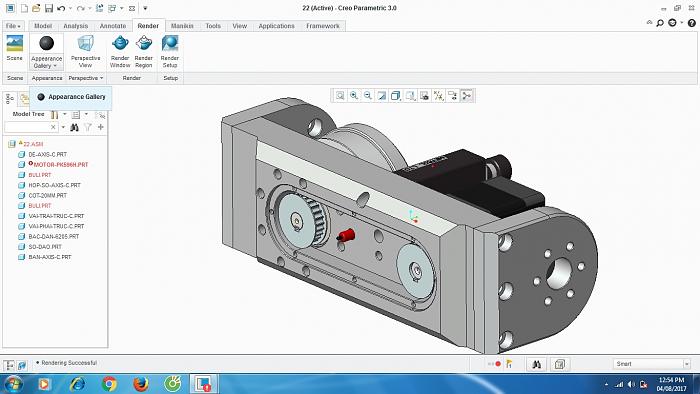Viewport: 700px width, 394px height.
Task: Redo the last action
Action: tap(80, 8)
